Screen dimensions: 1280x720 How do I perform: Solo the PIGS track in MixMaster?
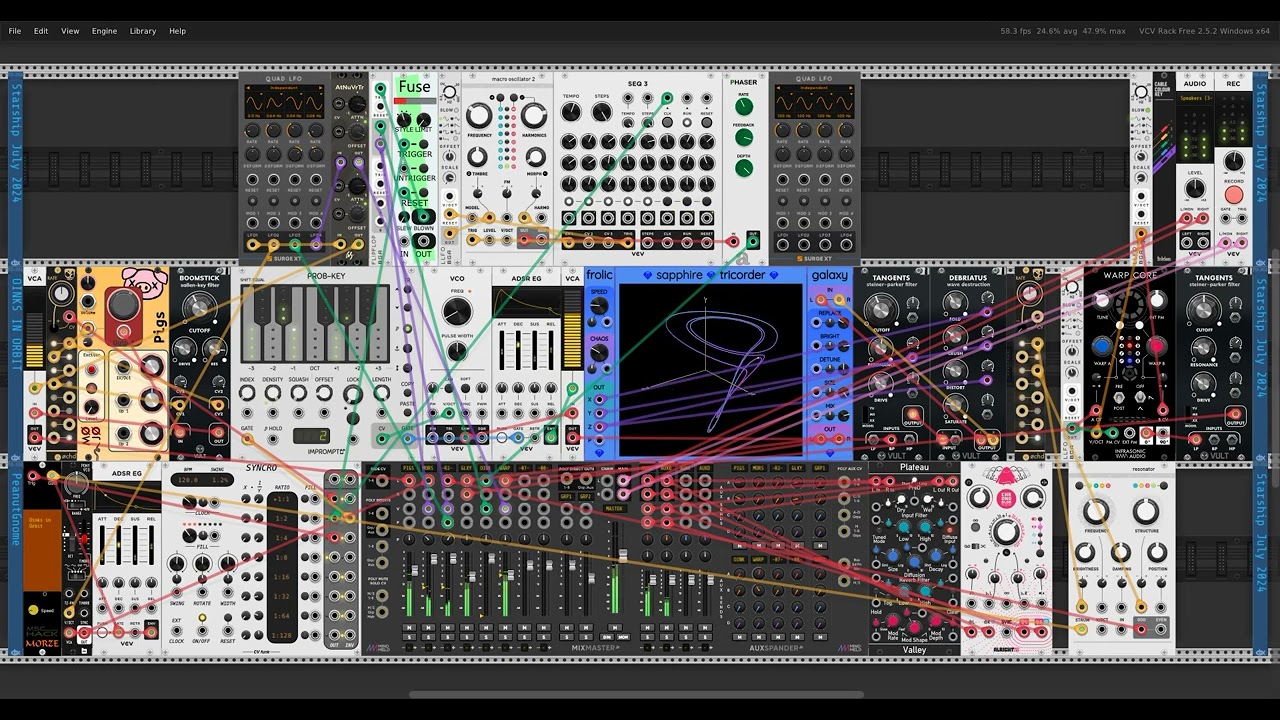[x=409, y=637]
